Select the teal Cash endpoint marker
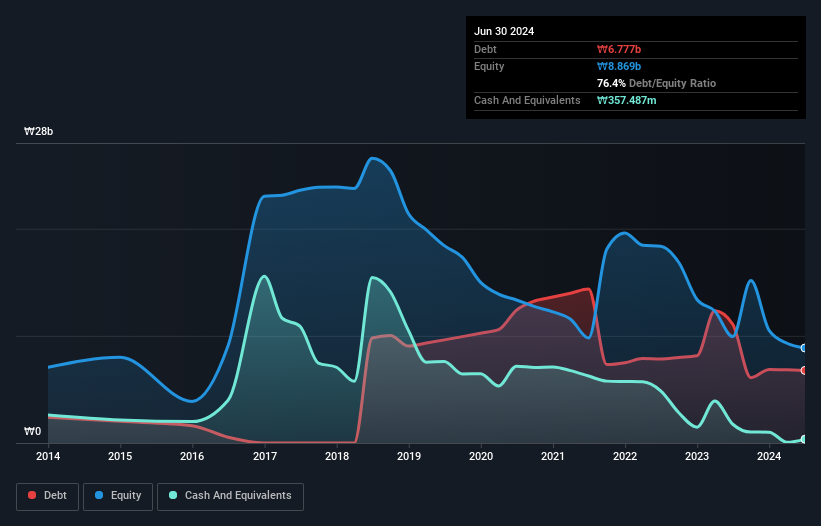 coord(804,440)
